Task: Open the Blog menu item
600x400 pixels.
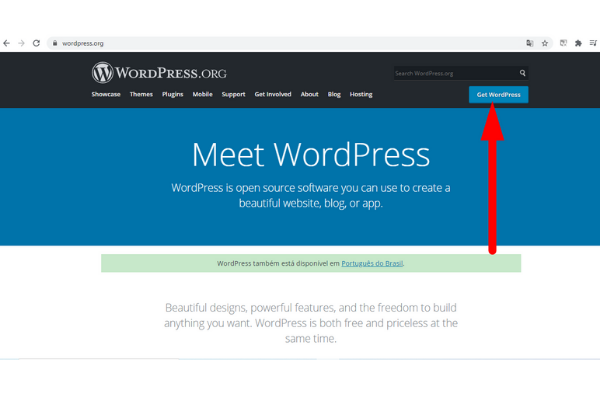Action: pyautogui.click(x=334, y=94)
